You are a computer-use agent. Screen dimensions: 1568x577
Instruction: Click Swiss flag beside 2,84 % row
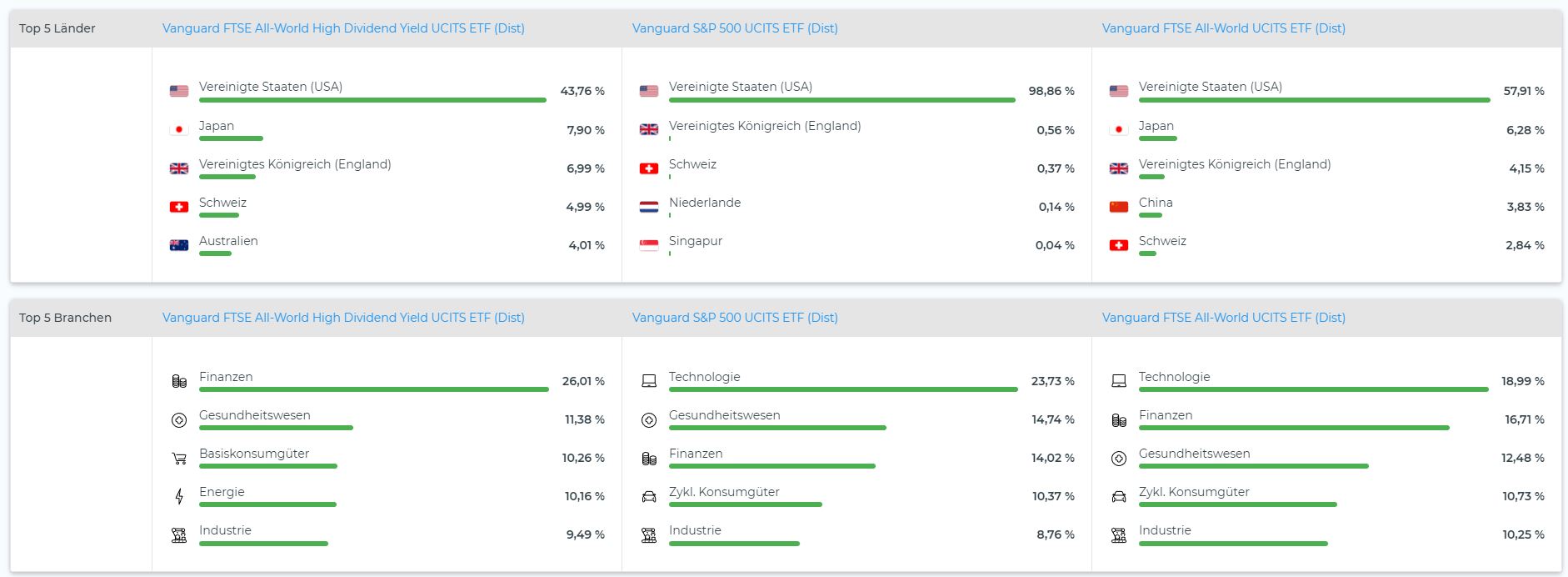[1119, 245]
